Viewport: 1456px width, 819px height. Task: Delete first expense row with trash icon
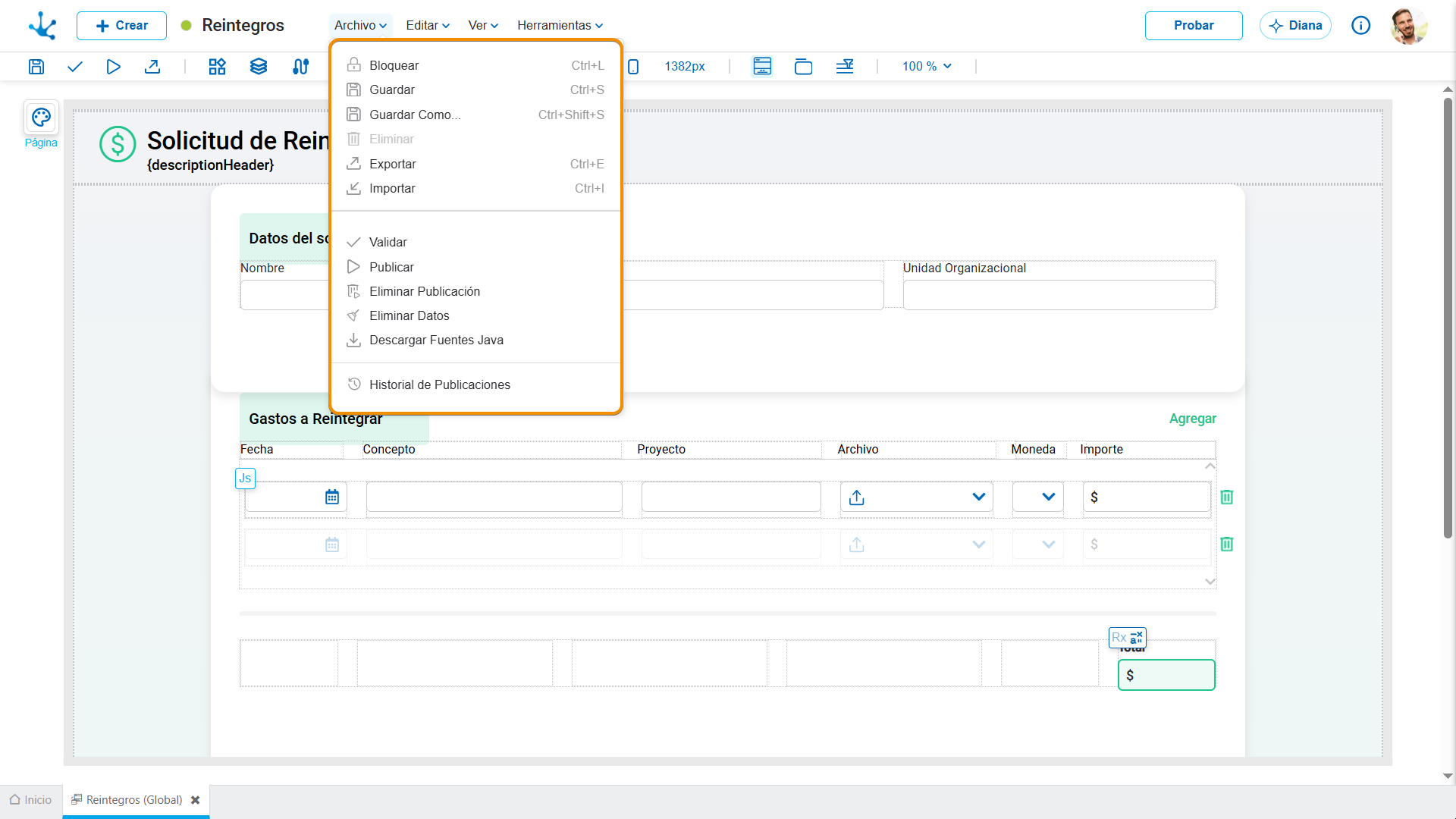click(1227, 497)
